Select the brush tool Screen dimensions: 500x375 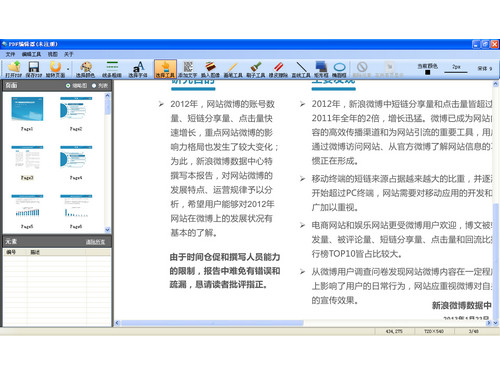[256, 69]
